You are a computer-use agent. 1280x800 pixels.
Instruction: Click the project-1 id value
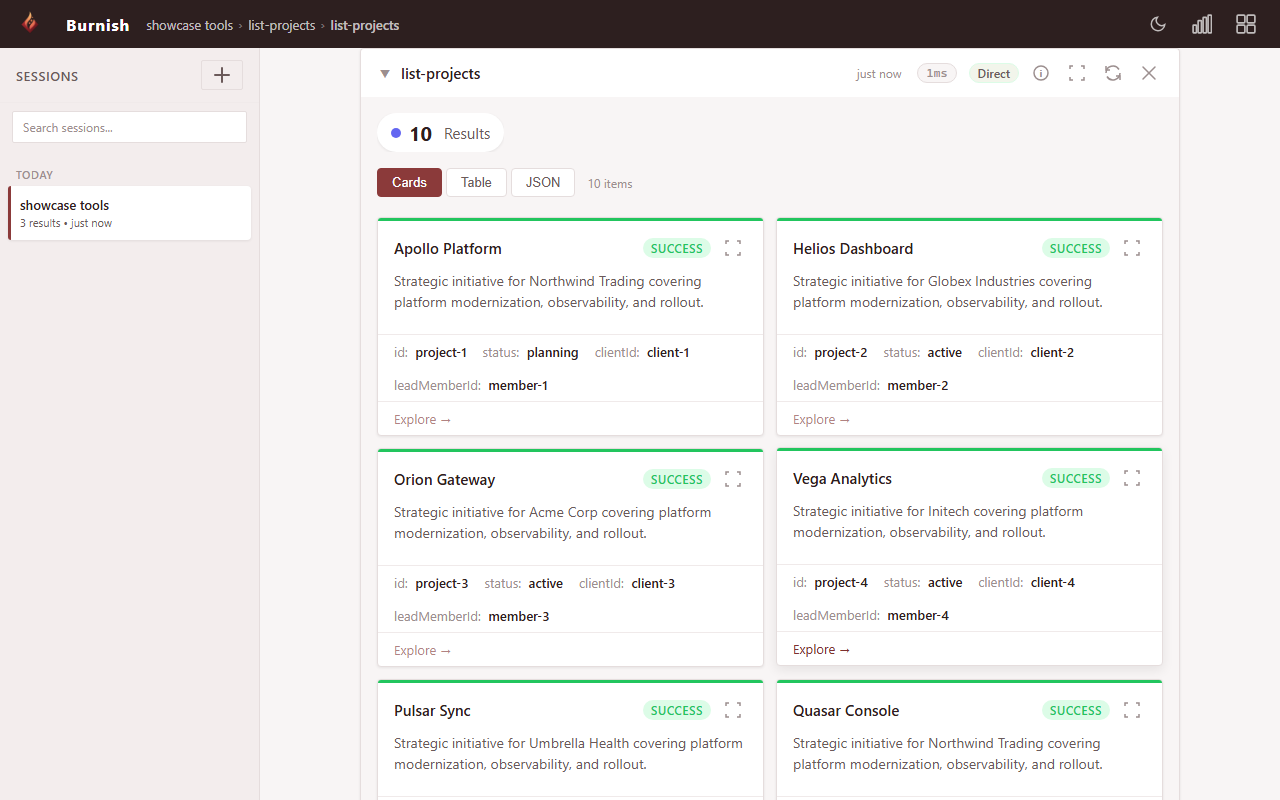(x=441, y=352)
